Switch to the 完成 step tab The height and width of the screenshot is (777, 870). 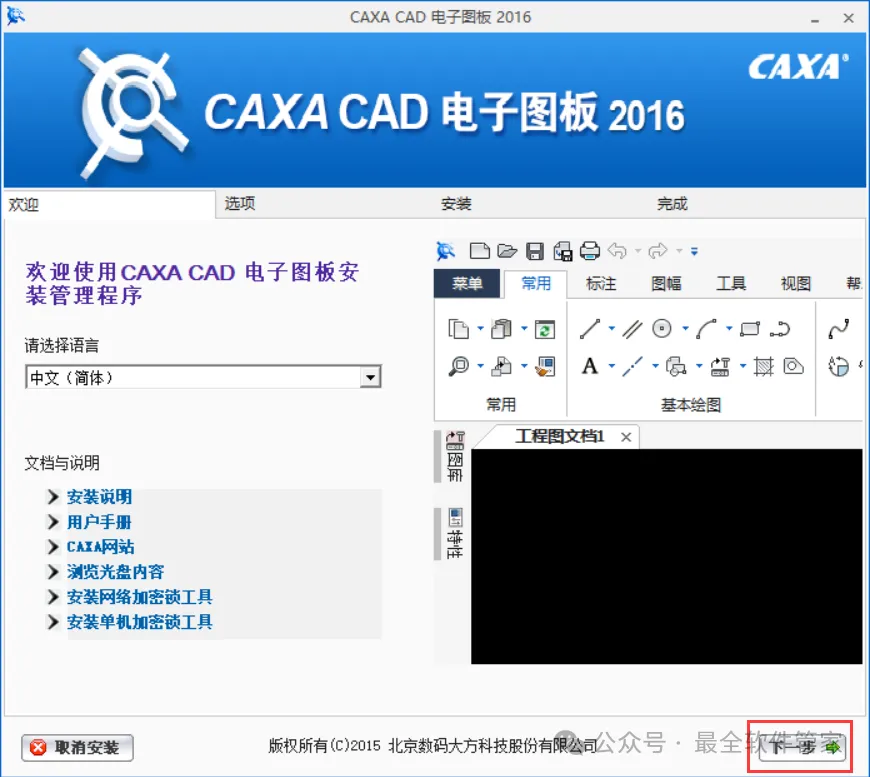(x=672, y=204)
